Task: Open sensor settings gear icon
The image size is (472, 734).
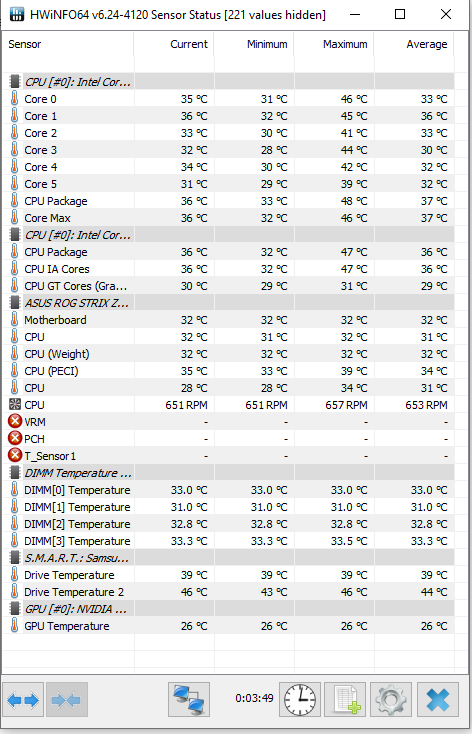Action: click(x=391, y=700)
